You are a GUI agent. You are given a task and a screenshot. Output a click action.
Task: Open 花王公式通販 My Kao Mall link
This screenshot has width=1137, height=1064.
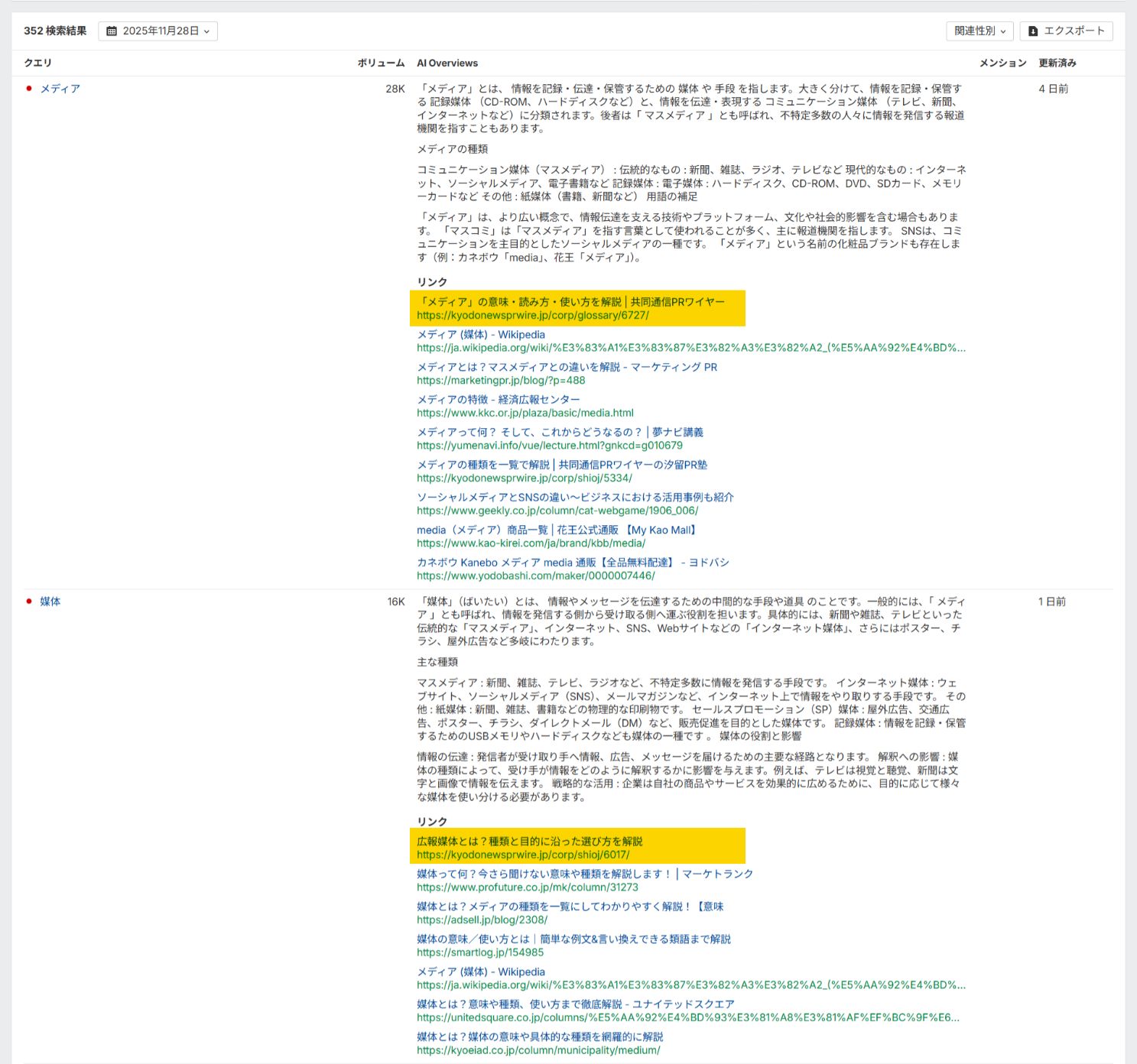pyautogui.click(x=557, y=530)
